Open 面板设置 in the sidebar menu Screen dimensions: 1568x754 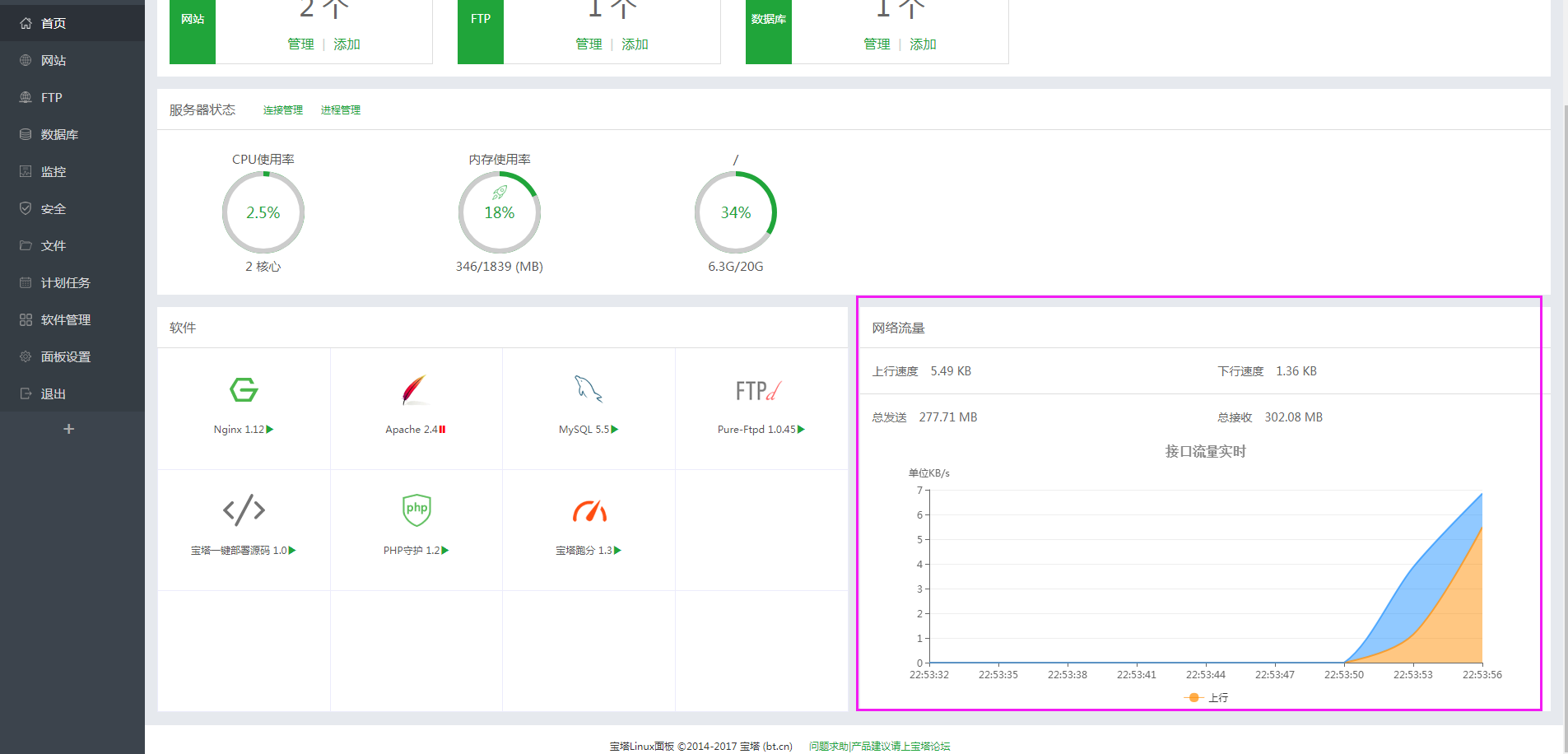tap(72, 356)
